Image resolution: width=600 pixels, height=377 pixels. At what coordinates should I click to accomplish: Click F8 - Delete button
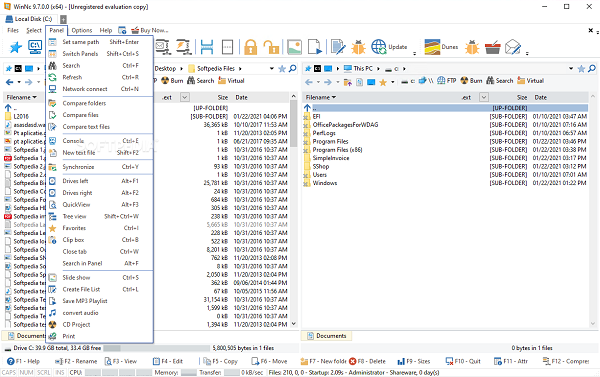pyautogui.click(x=367, y=361)
